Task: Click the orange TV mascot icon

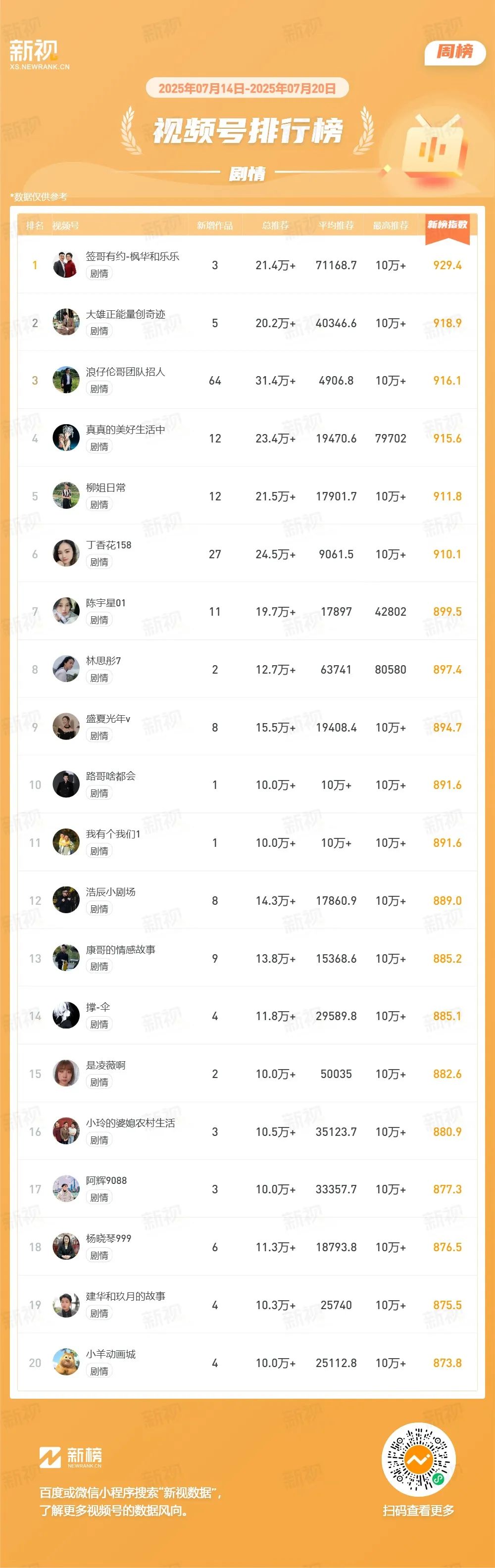Action: 434,146
